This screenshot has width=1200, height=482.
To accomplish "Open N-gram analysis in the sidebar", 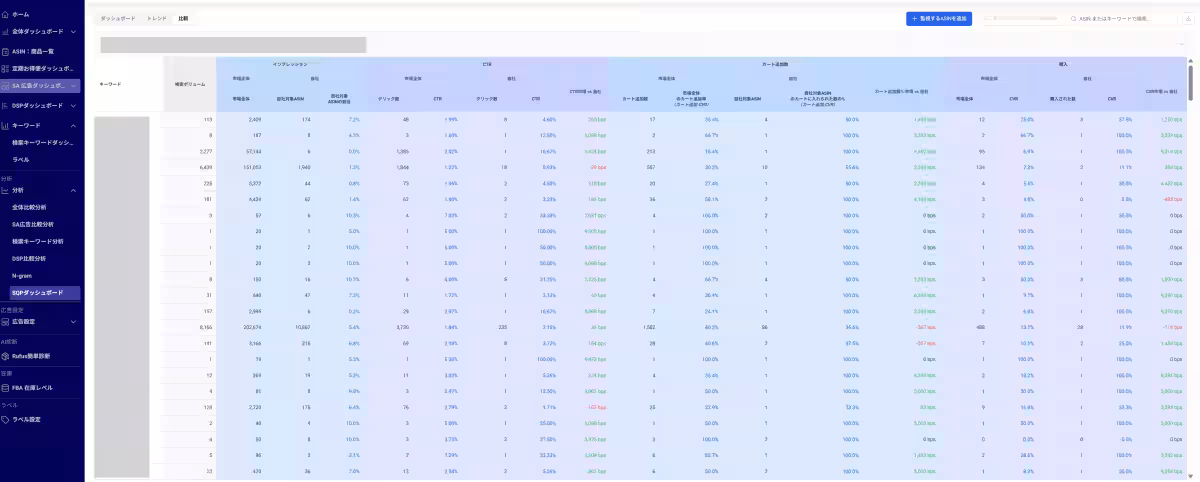I will (x=22, y=275).
